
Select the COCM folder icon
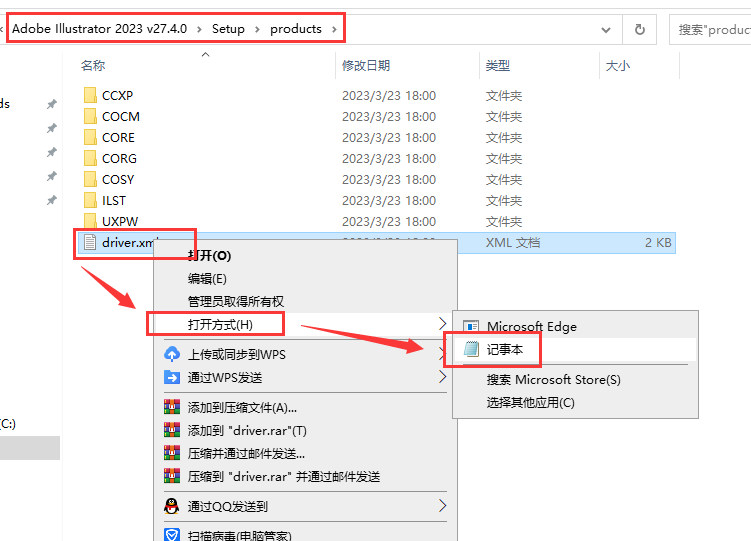coord(90,116)
